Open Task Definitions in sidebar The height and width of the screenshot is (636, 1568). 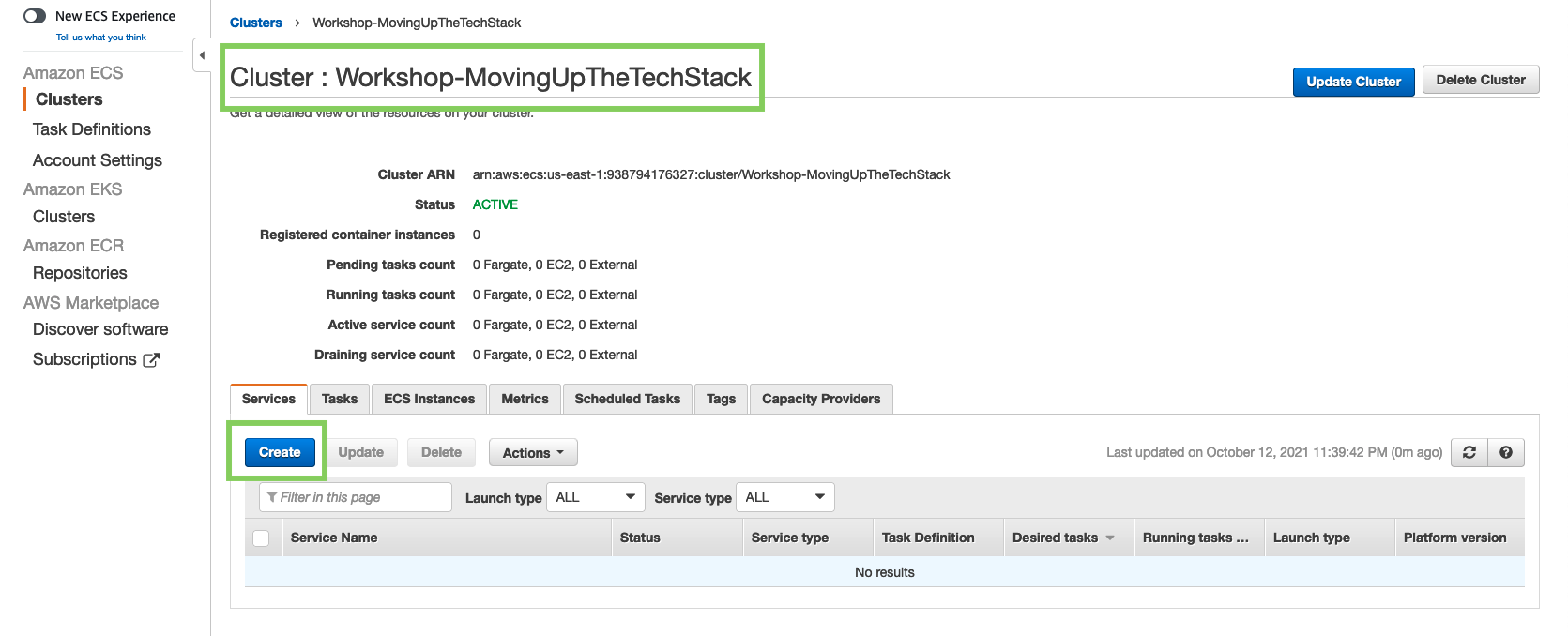(92, 129)
